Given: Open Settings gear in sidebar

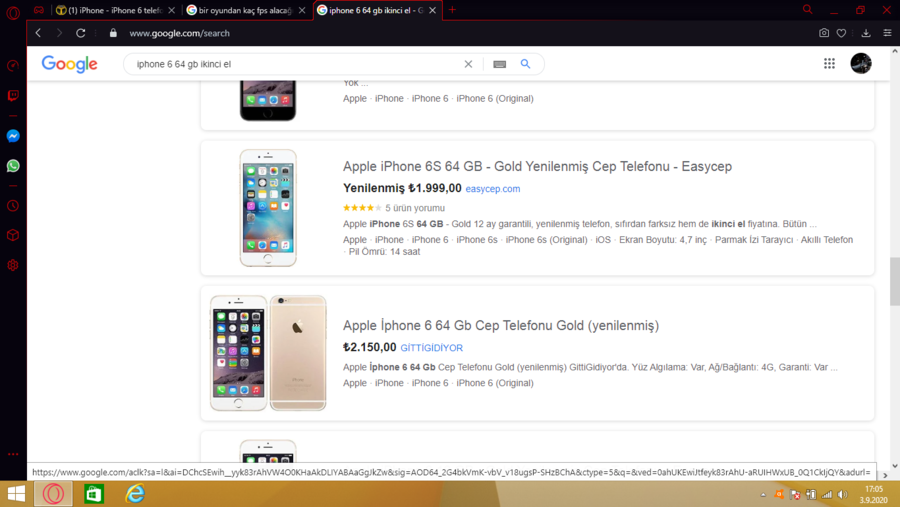Looking at the screenshot, I should tap(13, 265).
